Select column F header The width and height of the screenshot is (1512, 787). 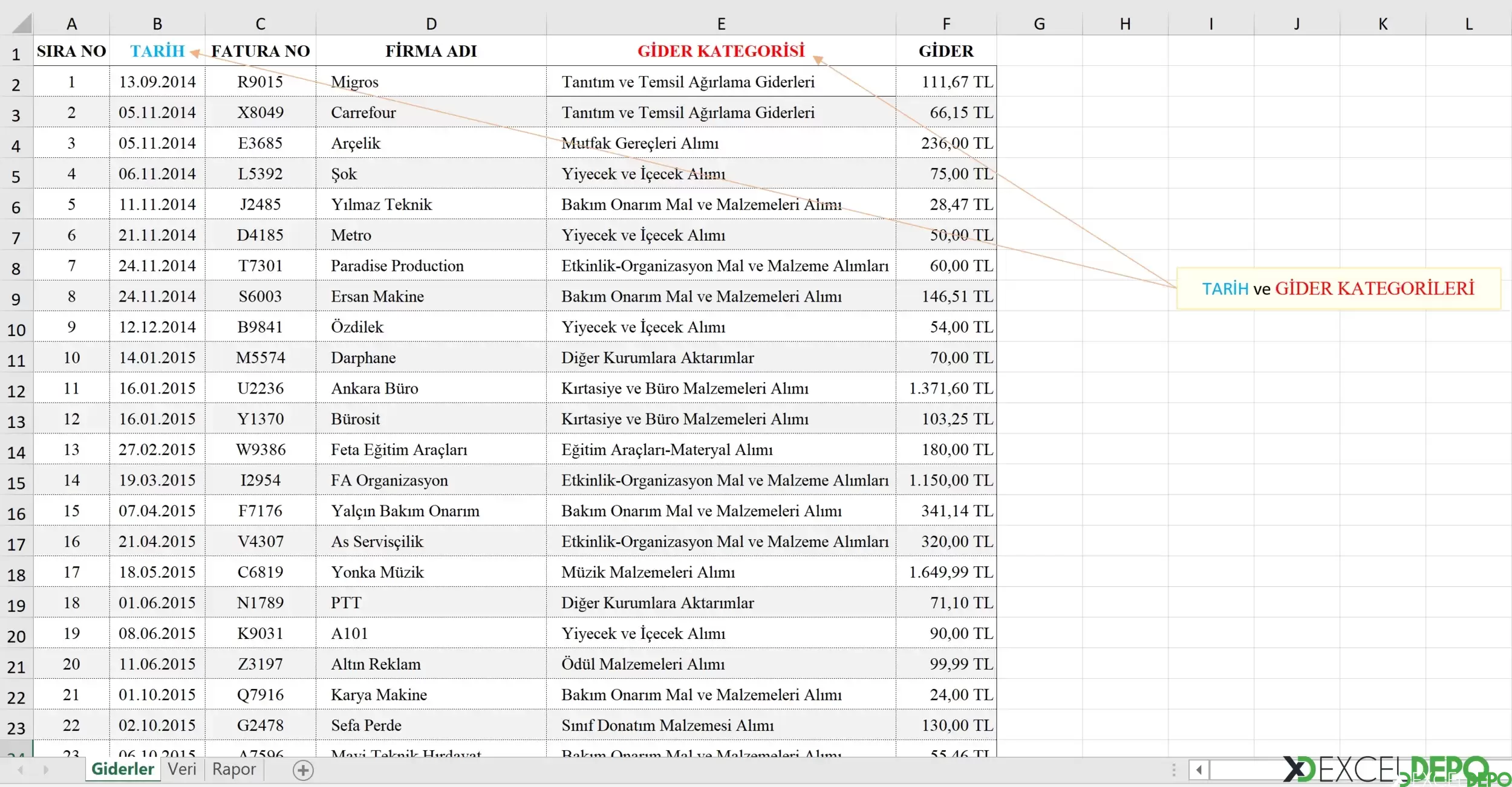tap(946, 24)
